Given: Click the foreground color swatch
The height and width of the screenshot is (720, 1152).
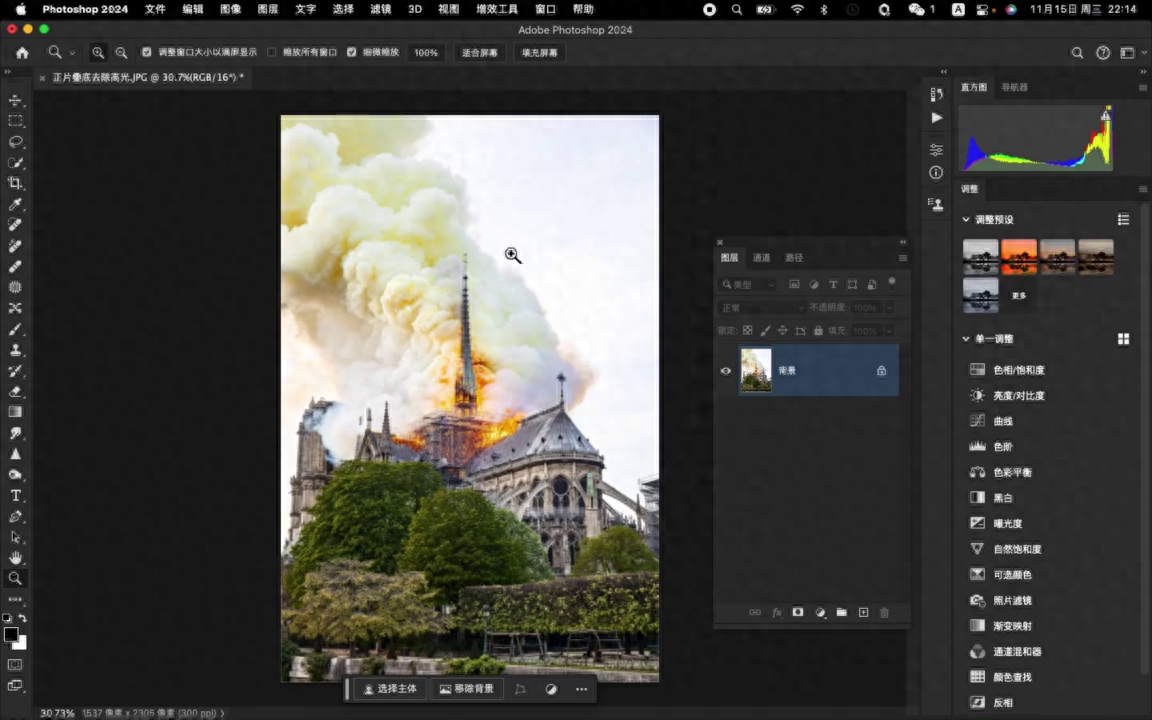Looking at the screenshot, I should click(11, 634).
